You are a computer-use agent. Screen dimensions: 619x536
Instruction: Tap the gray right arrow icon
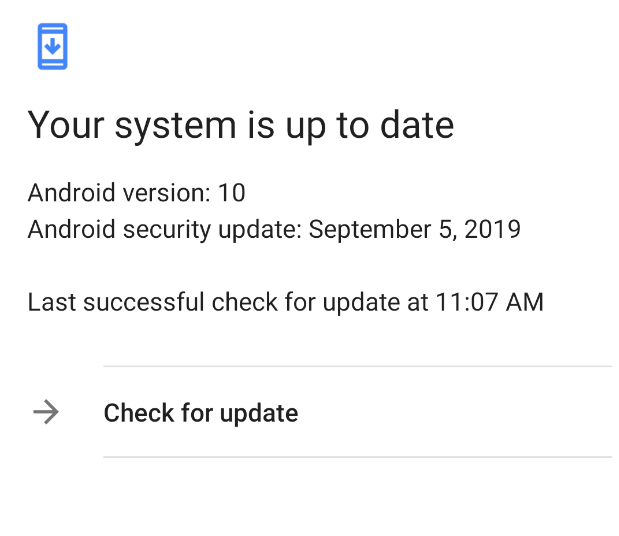(x=46, y=412)
